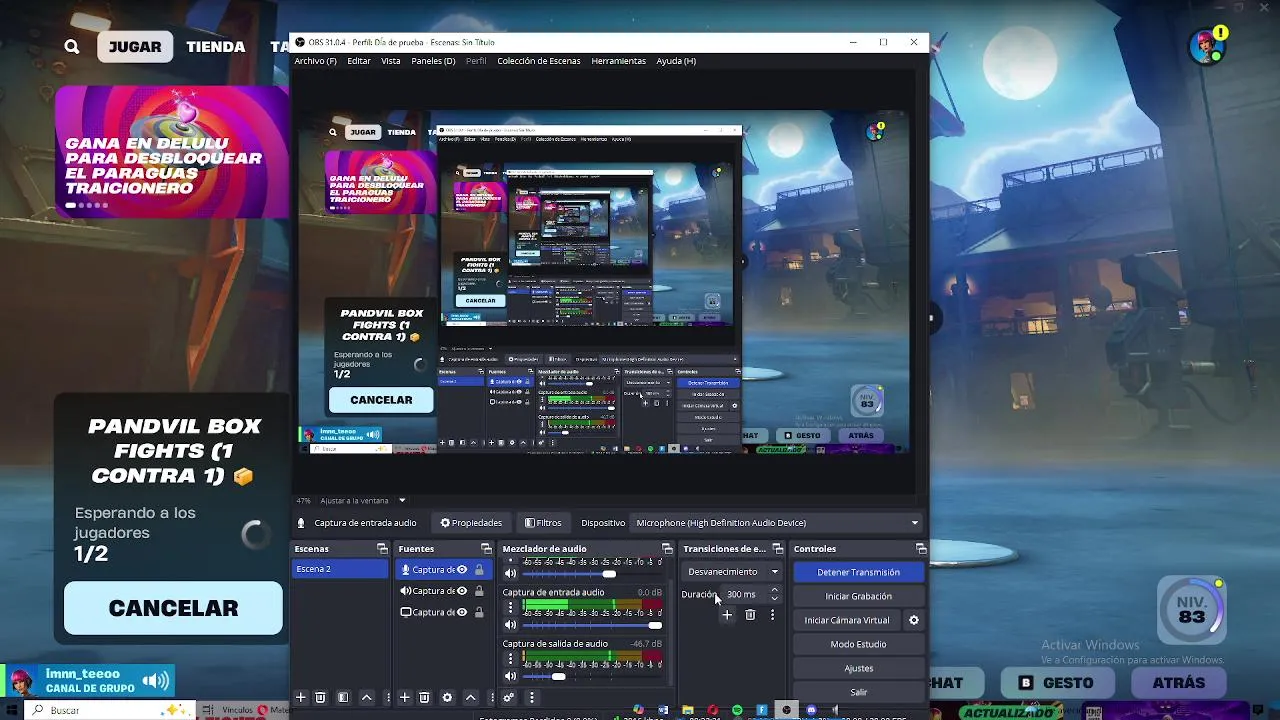
Task: Open virtual camera settings gear
Action: click(x=913, y=620)
